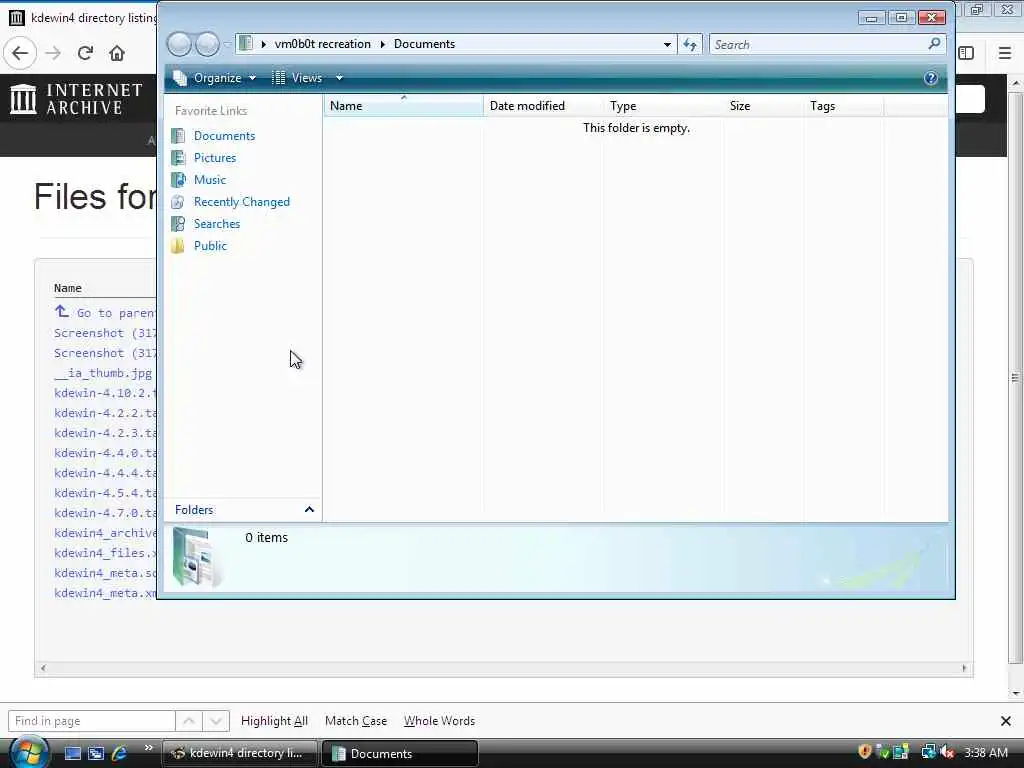Sort by Size column header
This screenshot has height=768, width=1024.
763,106
